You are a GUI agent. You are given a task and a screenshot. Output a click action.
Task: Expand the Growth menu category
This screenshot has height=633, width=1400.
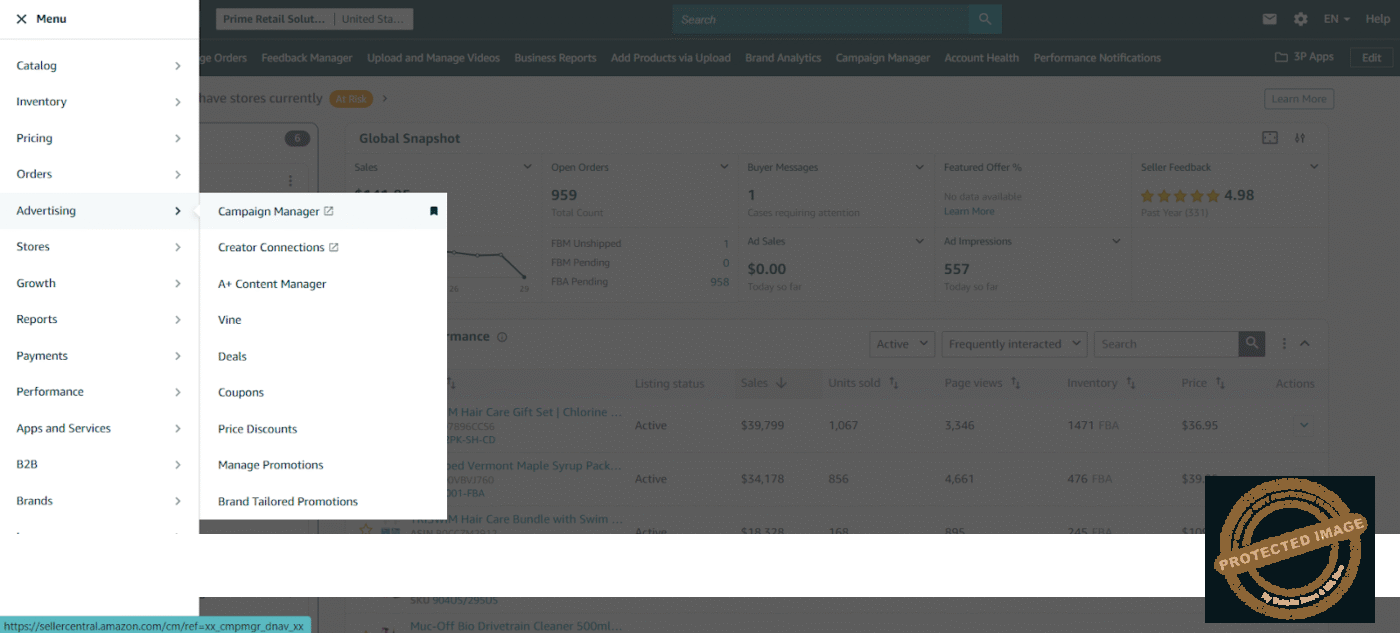coord(99,283)
